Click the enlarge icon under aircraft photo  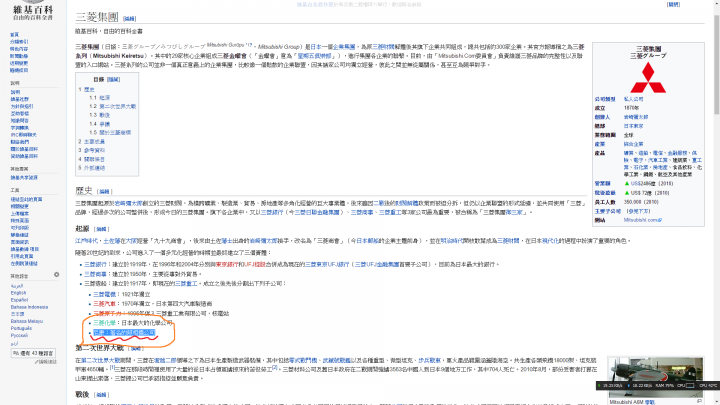coord(699,401)
